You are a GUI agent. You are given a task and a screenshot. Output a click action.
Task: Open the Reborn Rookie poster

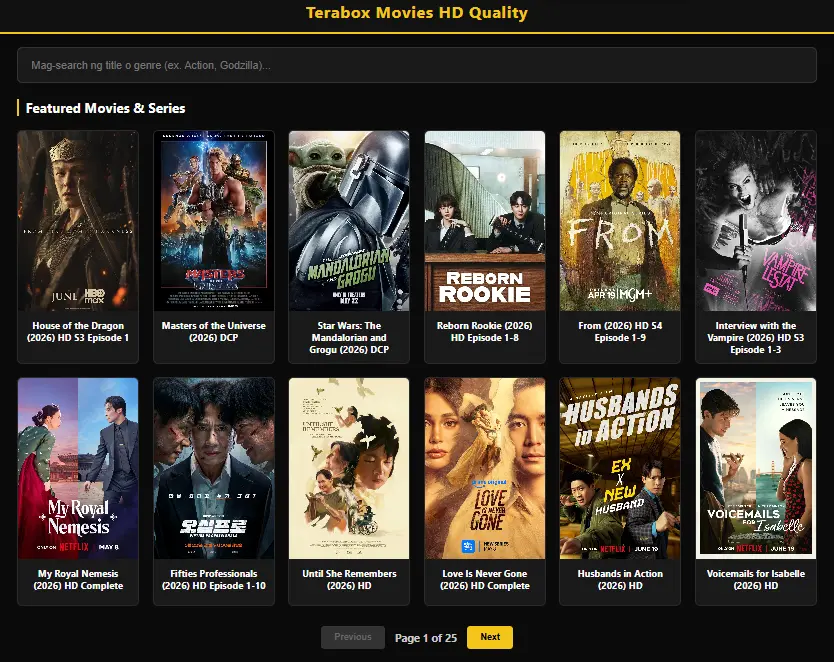tap(485, 221)
